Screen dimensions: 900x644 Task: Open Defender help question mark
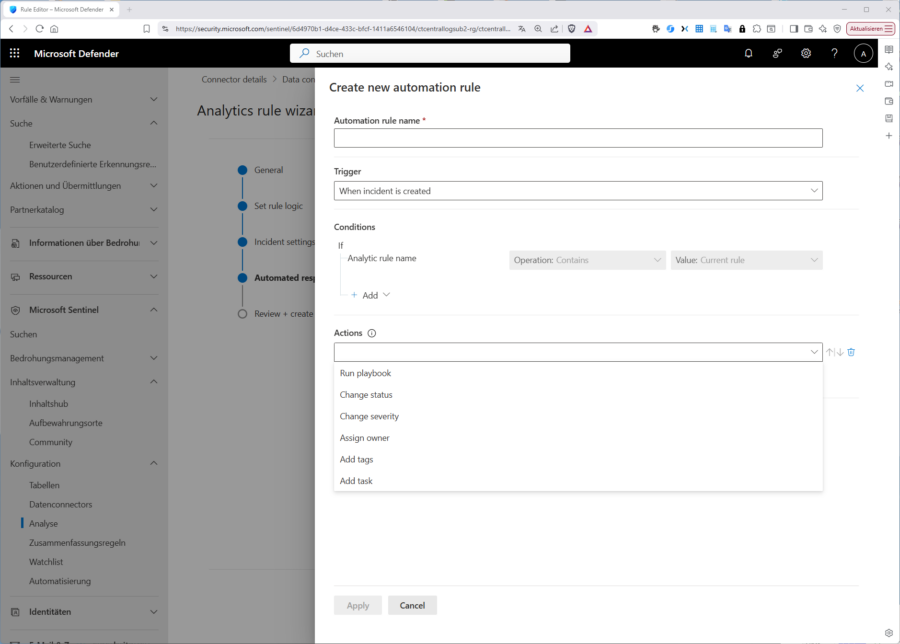(835, 53)
